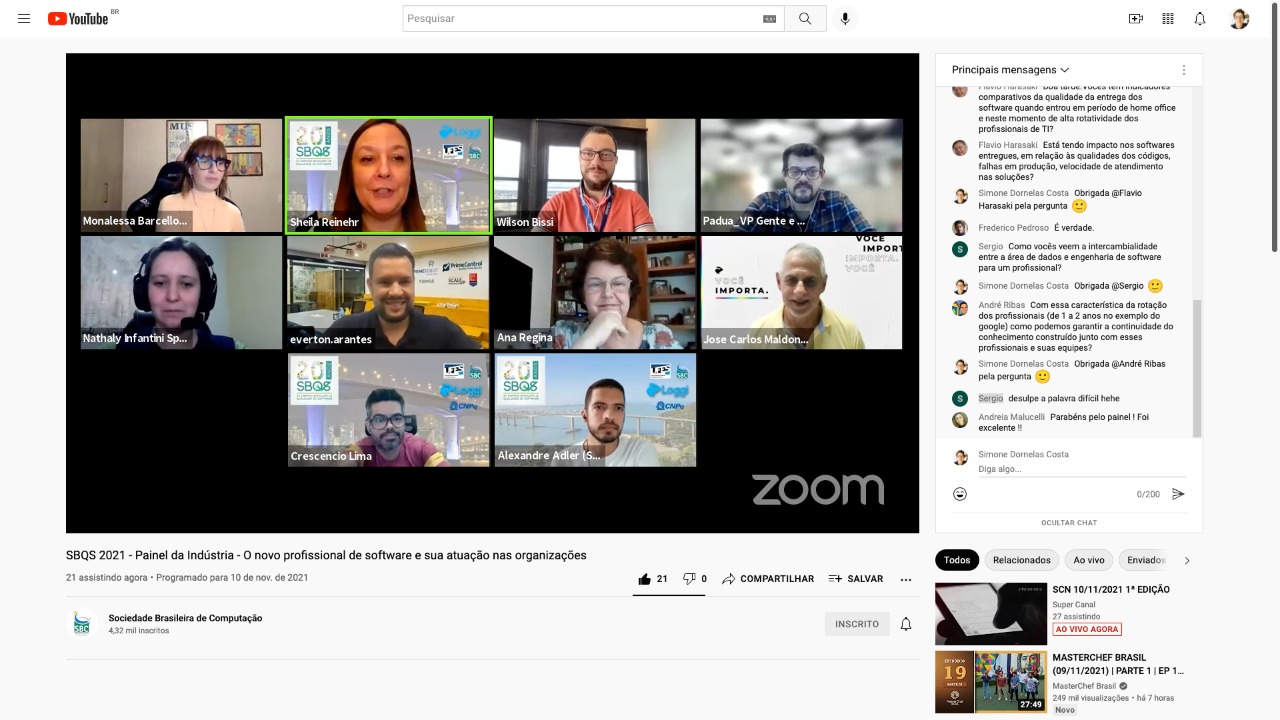Activate voice search microphone icon
The height and width of the screenshot is (720, 1280).
point(845,19)
